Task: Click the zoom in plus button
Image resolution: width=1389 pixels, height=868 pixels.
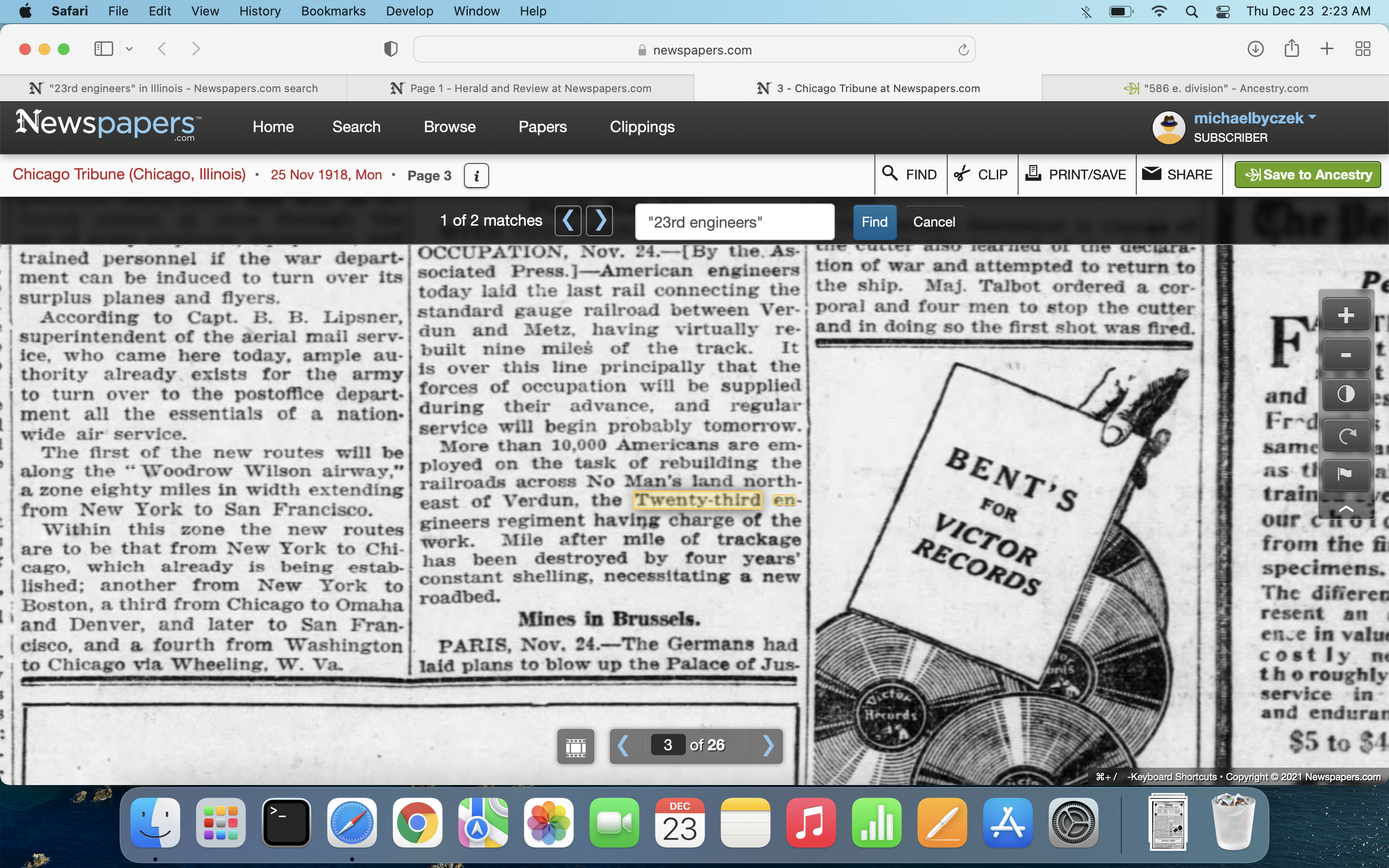Action: pos(1346,315)
